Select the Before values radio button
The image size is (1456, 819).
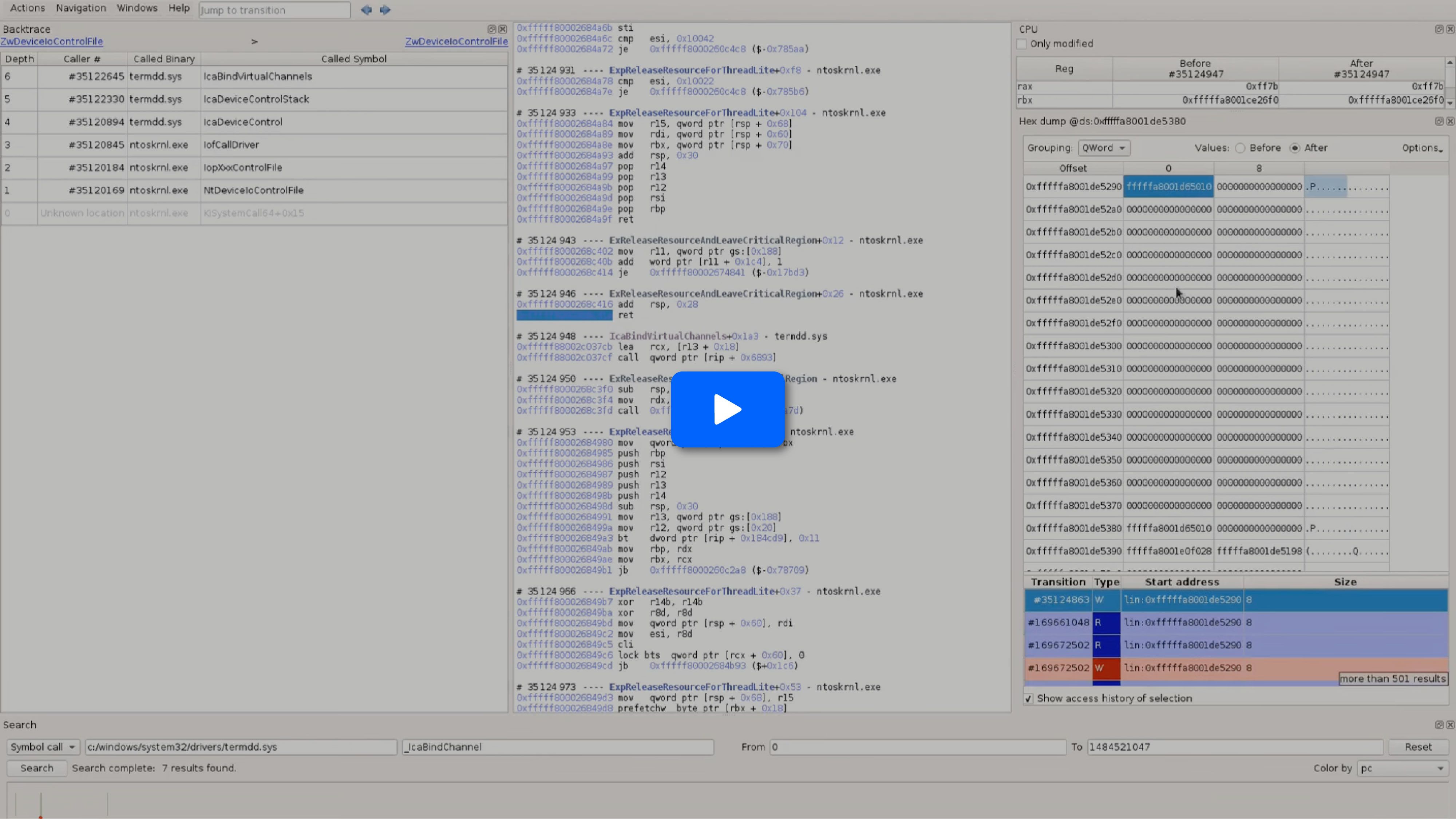[1240, 148]
